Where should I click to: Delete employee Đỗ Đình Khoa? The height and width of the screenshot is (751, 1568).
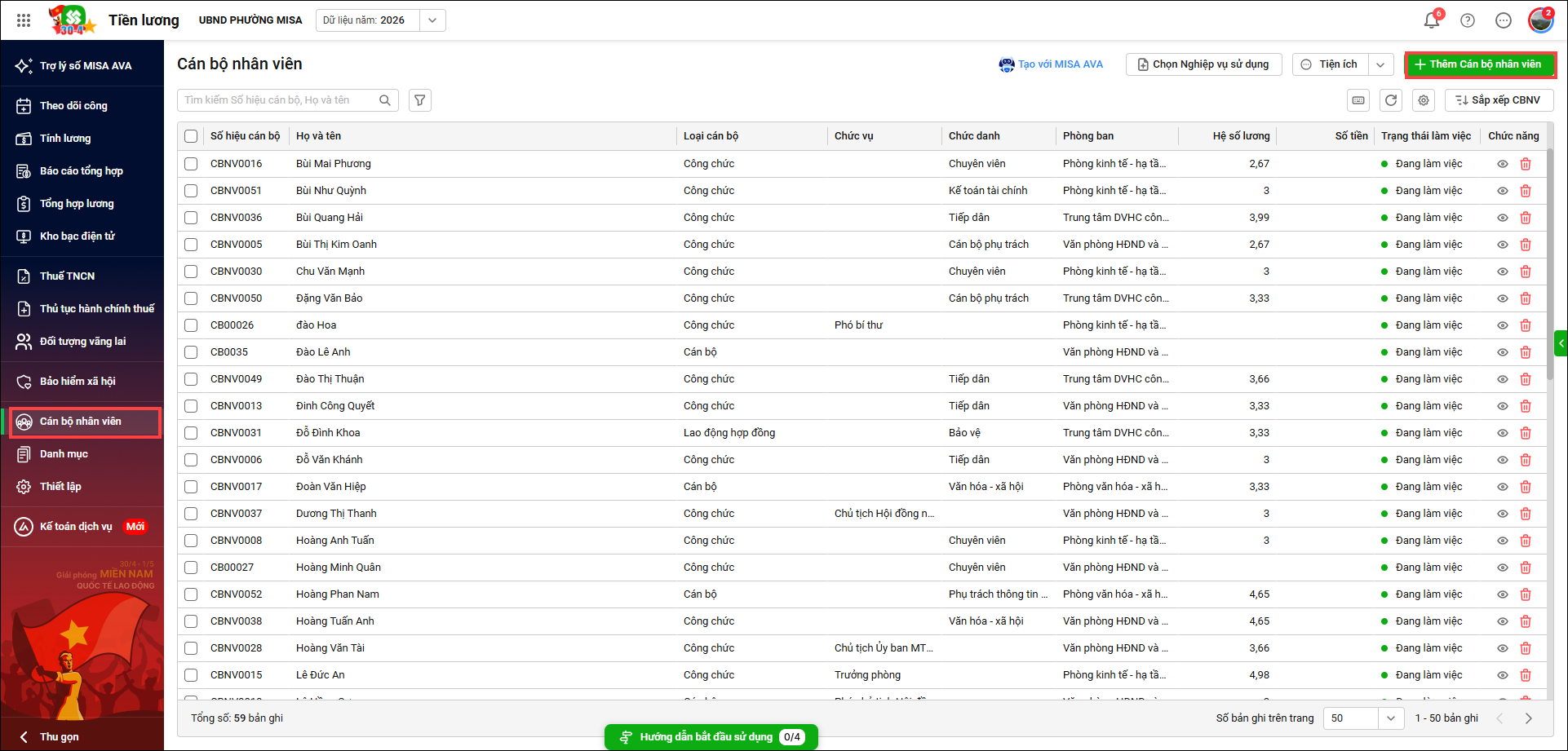tap(1526, 433)
